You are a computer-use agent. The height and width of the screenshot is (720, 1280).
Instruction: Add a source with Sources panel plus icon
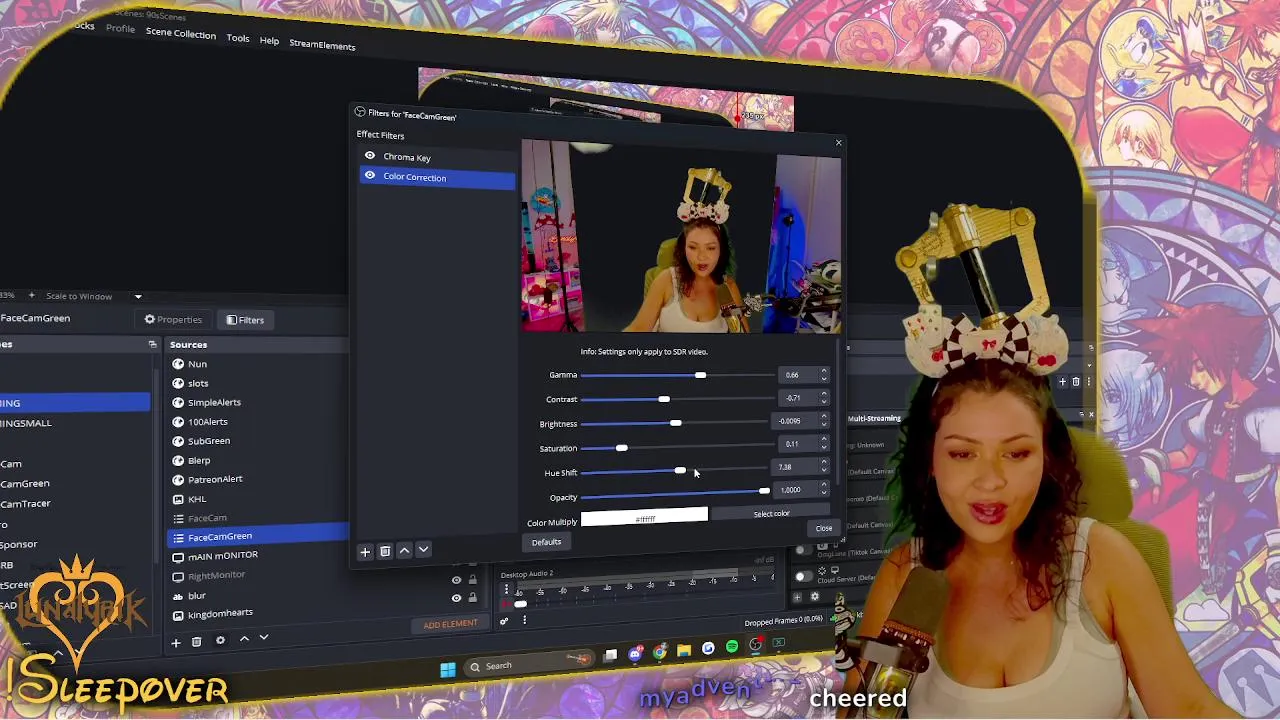coord(176,642)
